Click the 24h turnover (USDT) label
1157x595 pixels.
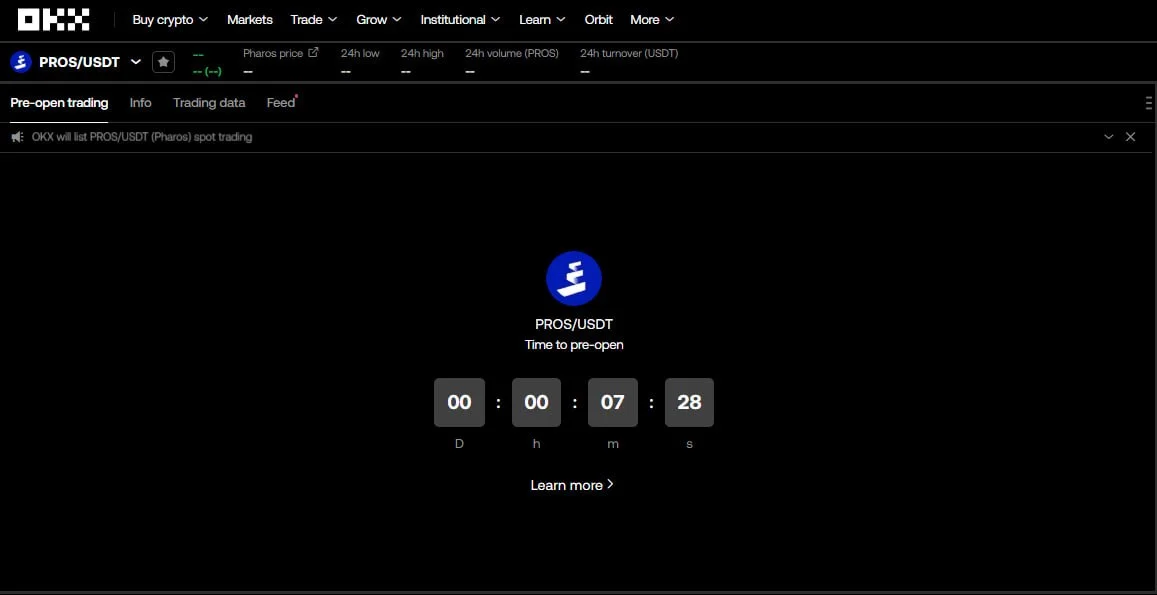tap(629, 53)
